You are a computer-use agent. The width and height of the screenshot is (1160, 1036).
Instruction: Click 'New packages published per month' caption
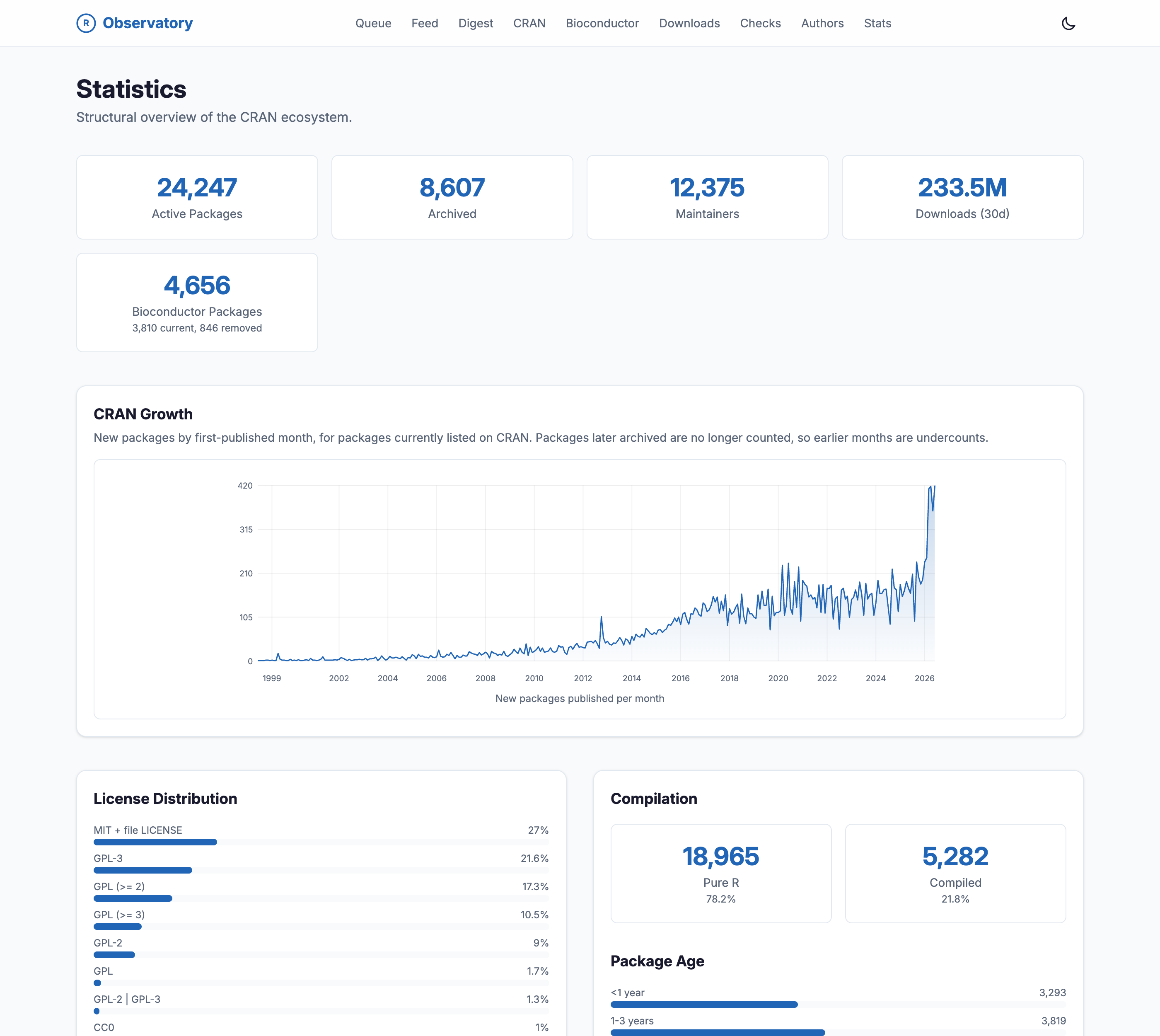(580, 698)
